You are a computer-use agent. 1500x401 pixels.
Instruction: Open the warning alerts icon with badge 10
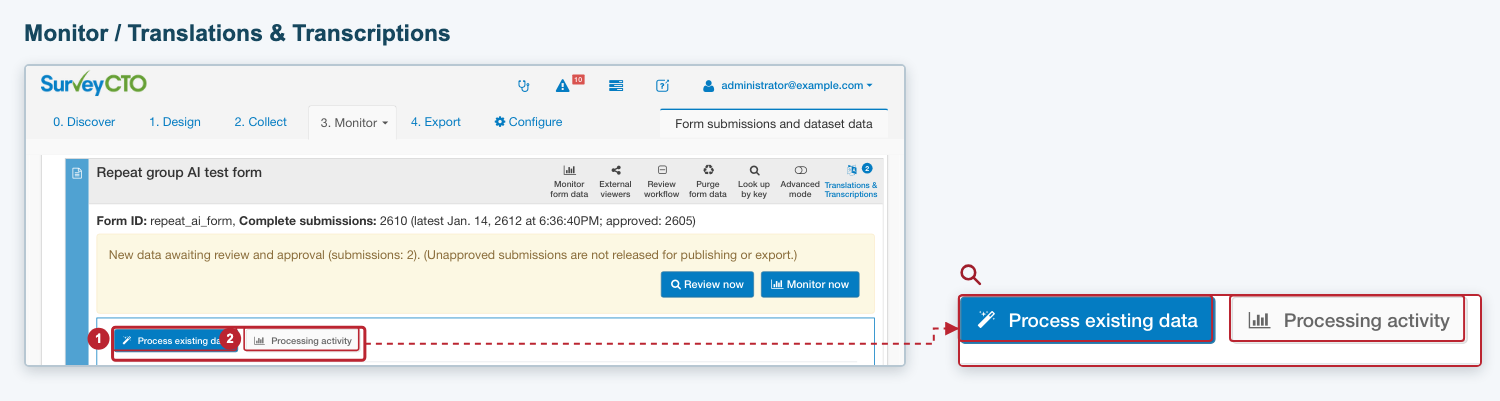[x=563, y=86]
